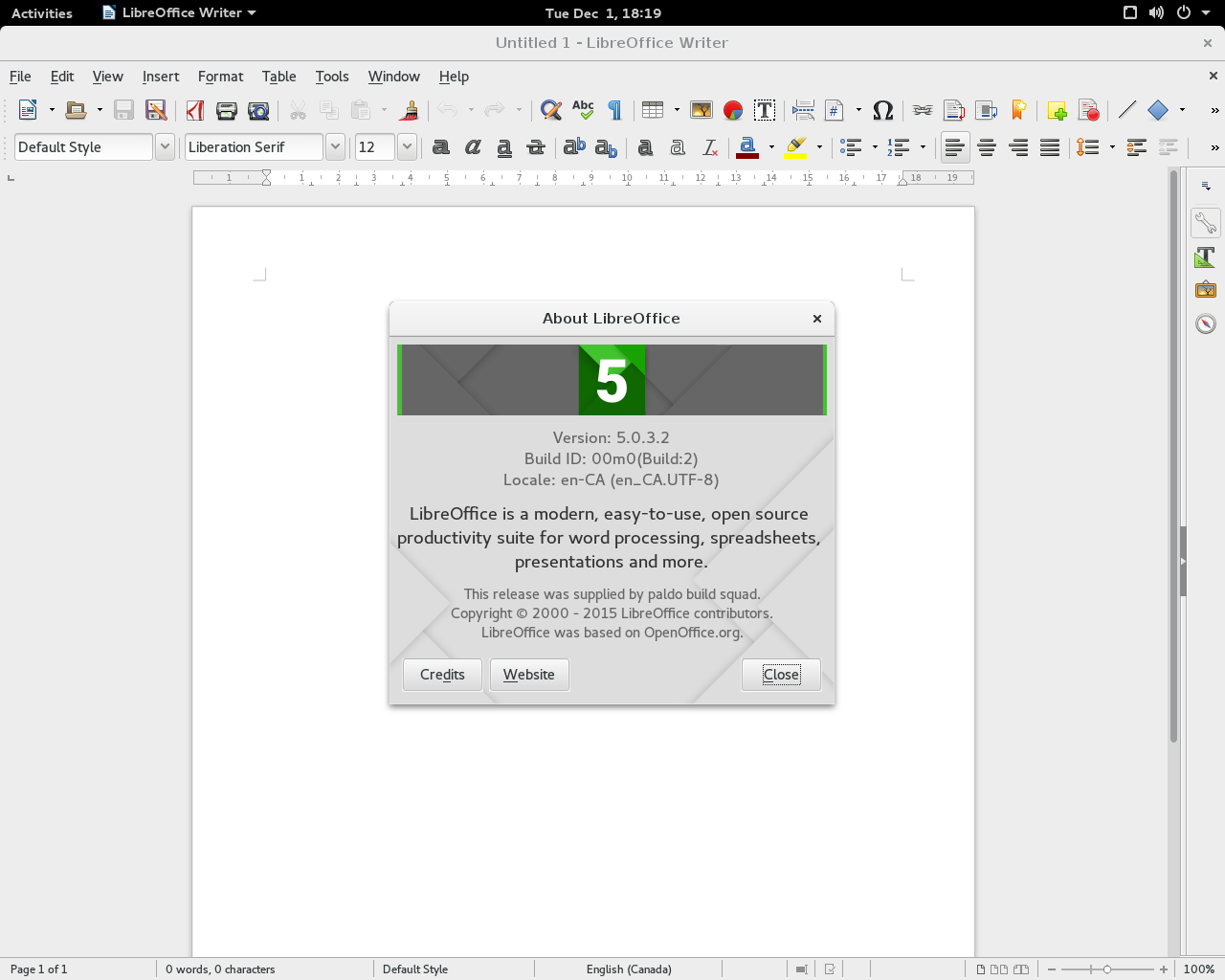Export document directly as PDF

click(195, 110)
